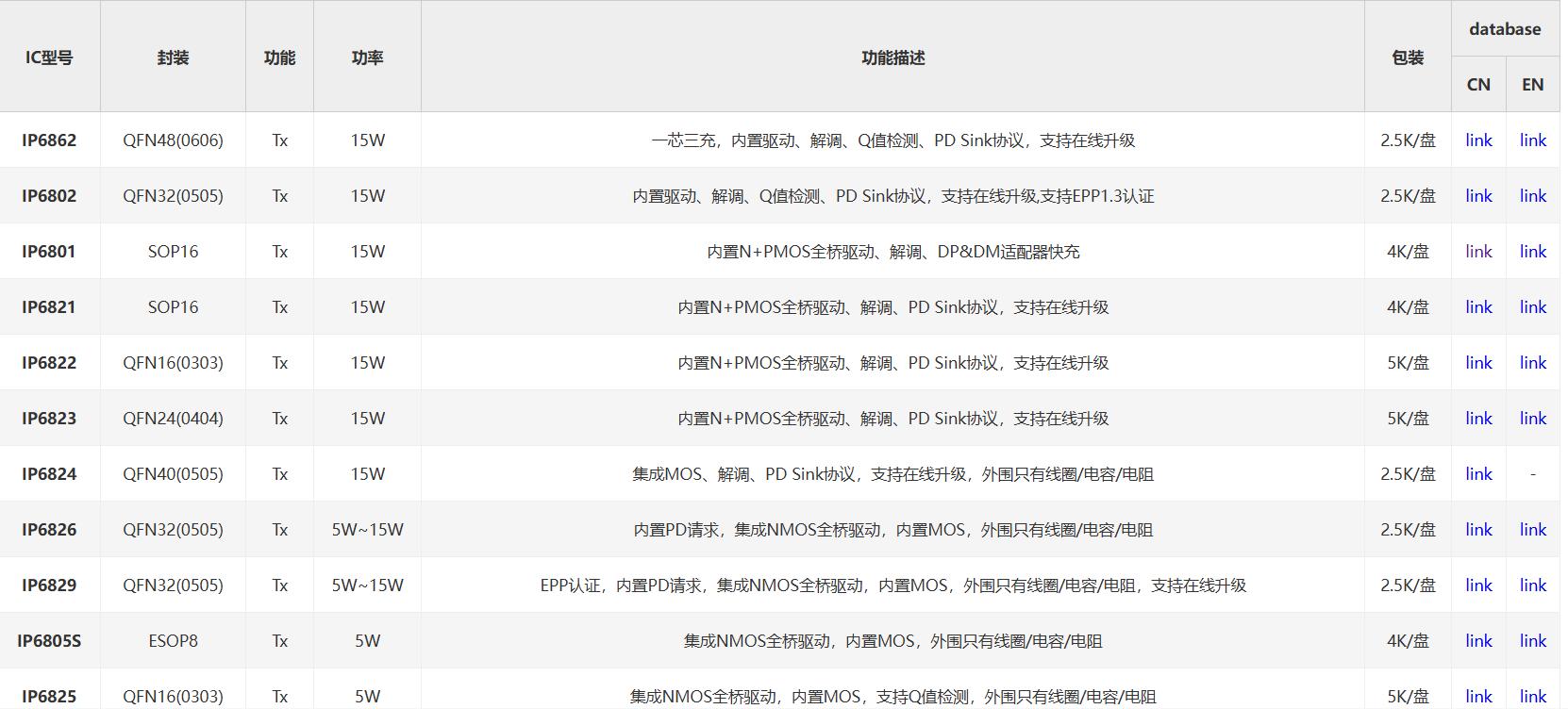Click the IC型号 column header
The height and width of the screenshot is (709, 1568).
(x=49, y=58)
